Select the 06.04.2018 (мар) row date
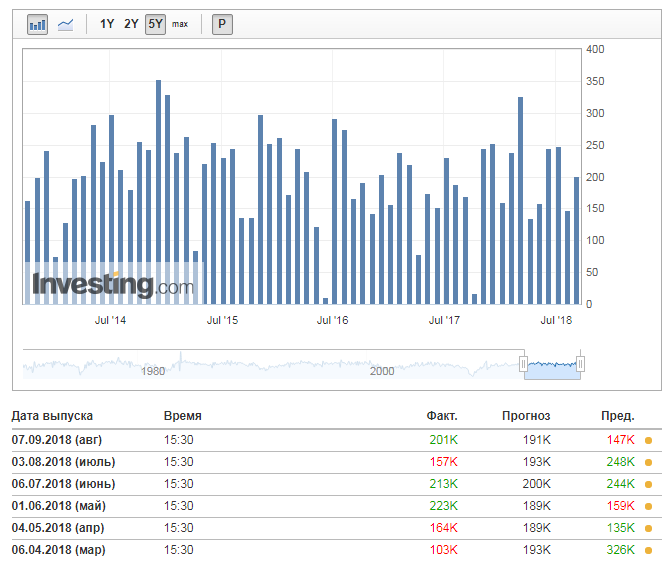This screenshot has width=667, height=562. pos(58,550)
